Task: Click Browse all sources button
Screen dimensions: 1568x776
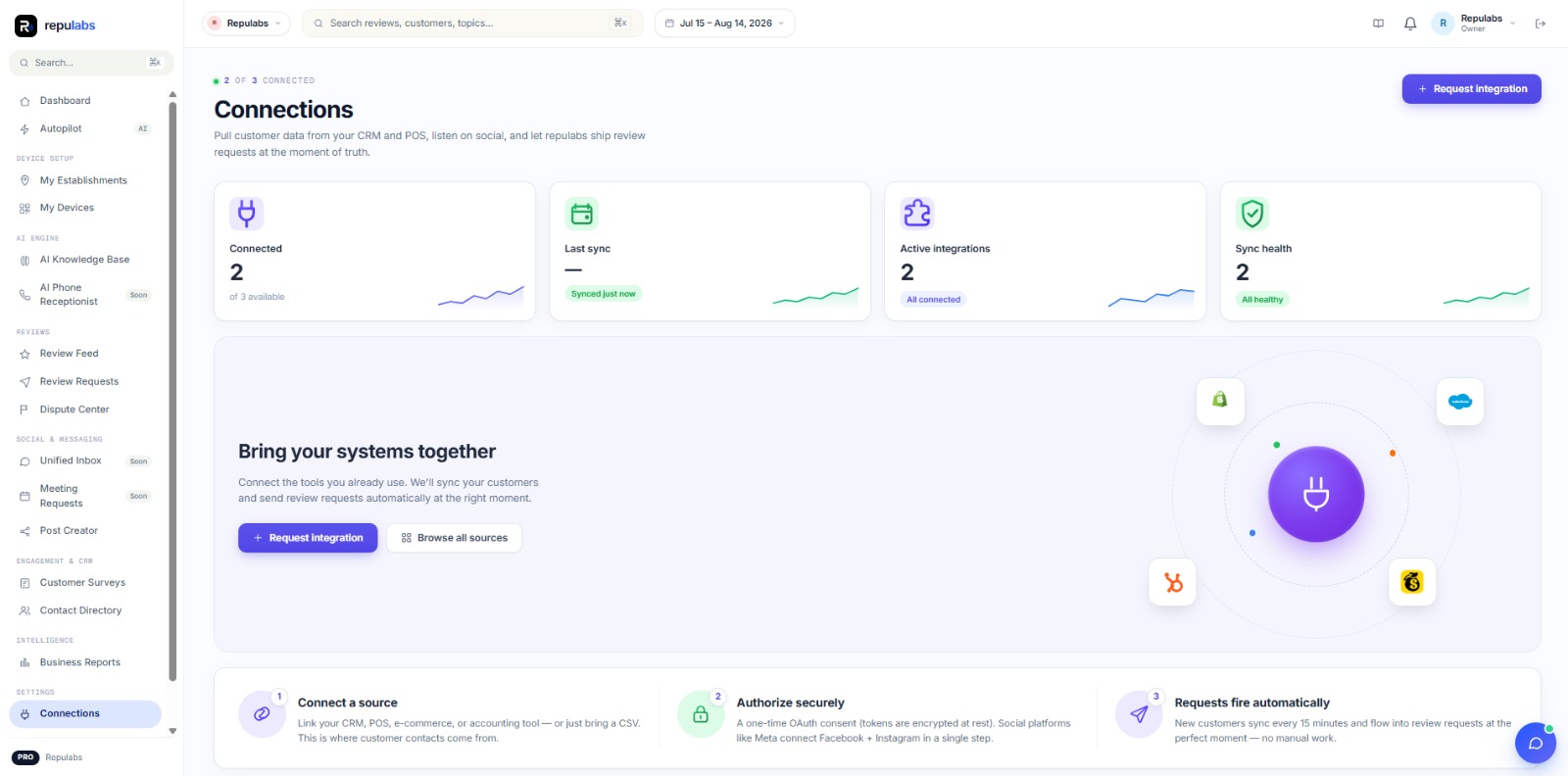Action: (x=455, y=538)
